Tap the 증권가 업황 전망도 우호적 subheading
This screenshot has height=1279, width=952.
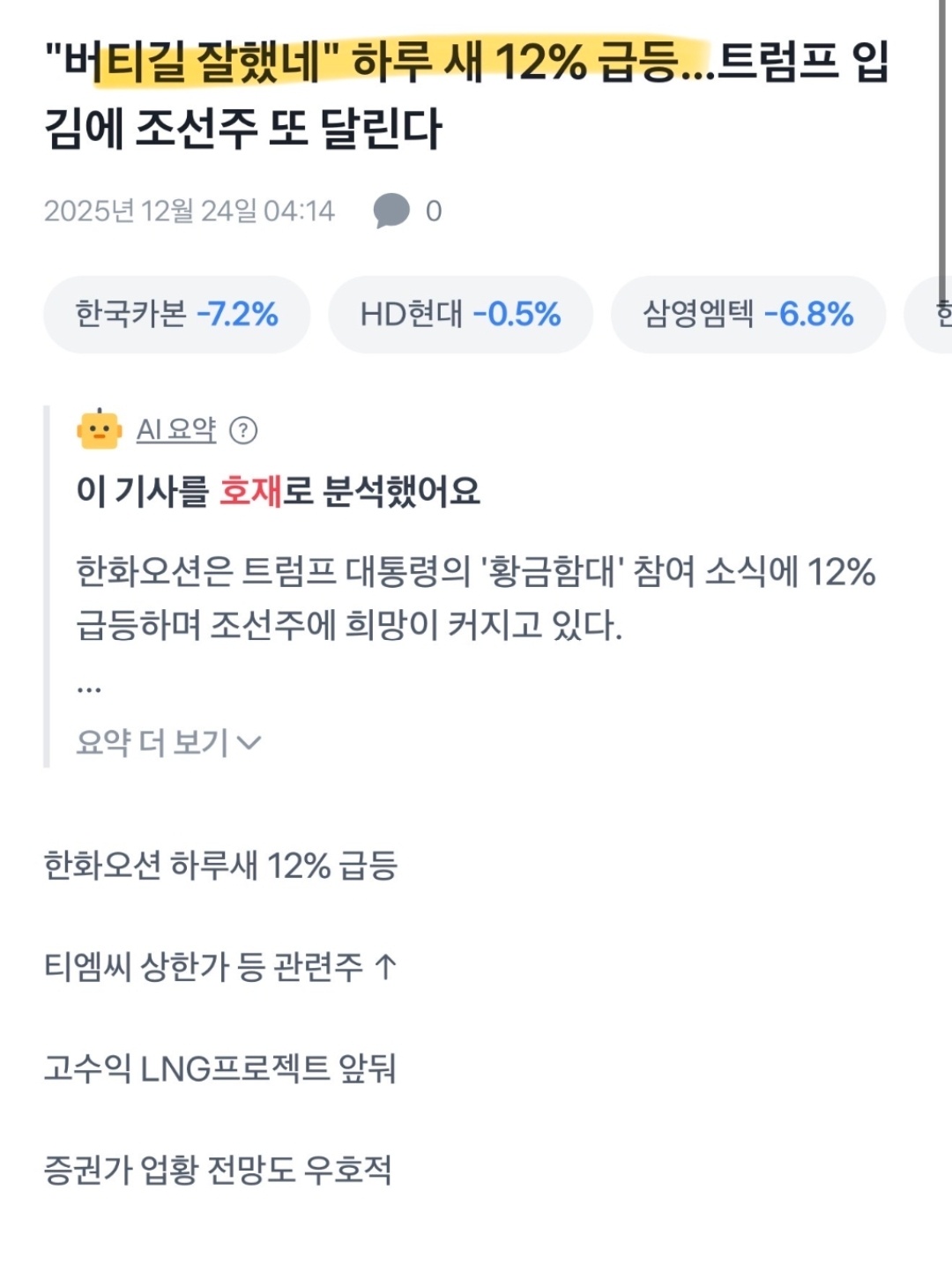click(x=218, y=1171)
